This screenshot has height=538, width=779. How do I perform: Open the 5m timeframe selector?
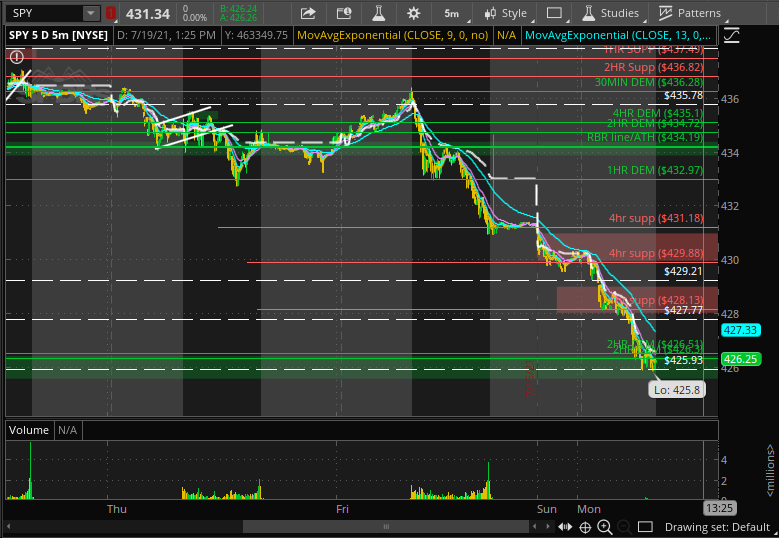(452, 13)
